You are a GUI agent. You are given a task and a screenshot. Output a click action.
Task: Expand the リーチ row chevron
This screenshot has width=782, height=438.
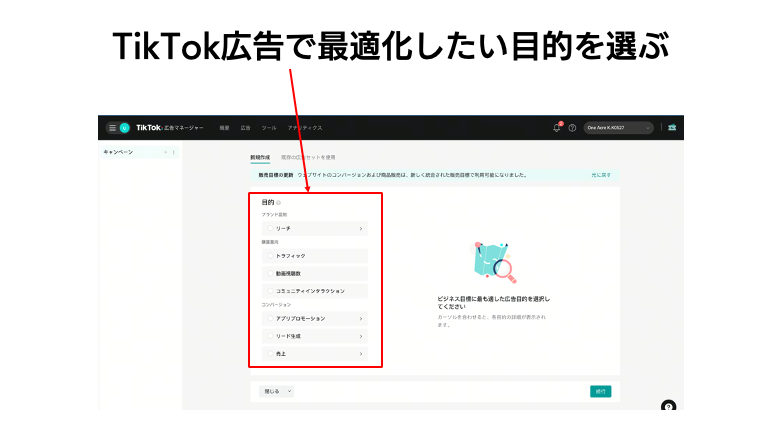tap(361, 228)
